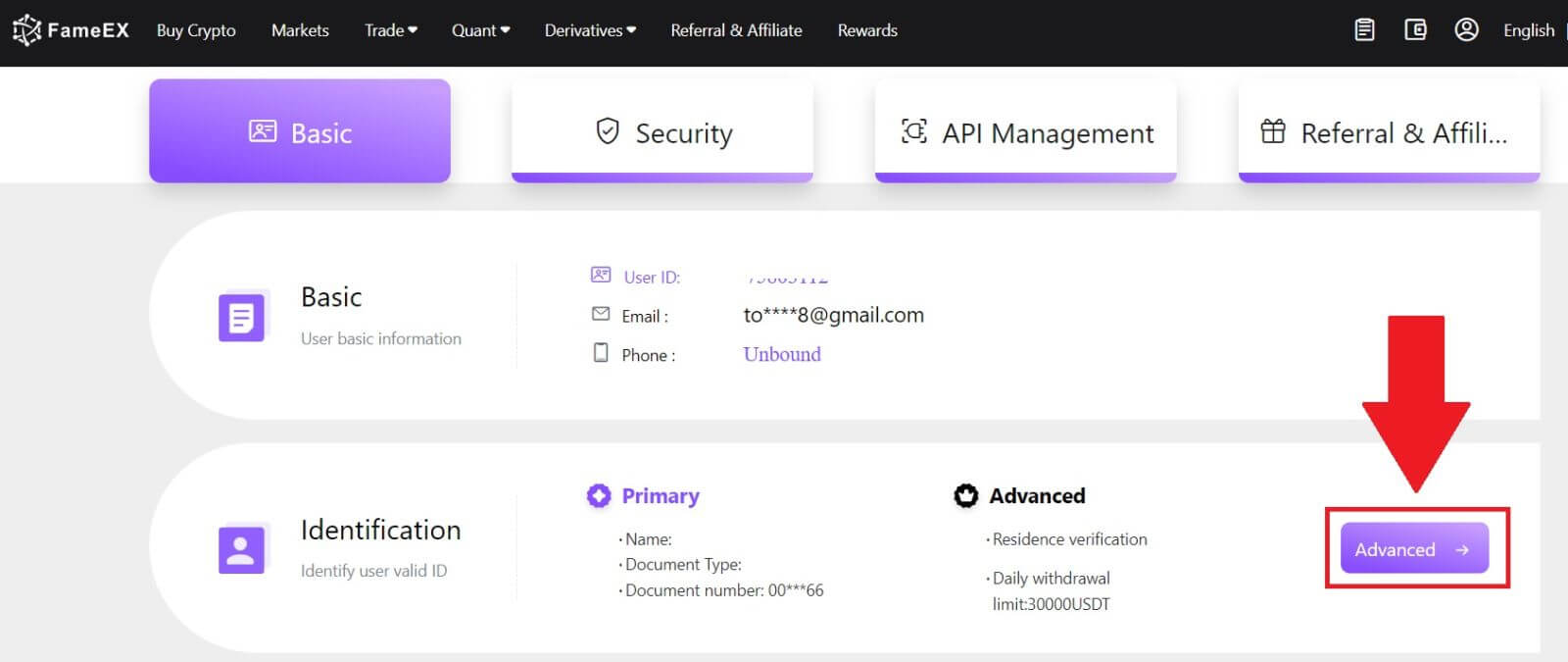The image size is (1568, 662).
Task: Click the purple Basic document icon
Action: [241, 318]
